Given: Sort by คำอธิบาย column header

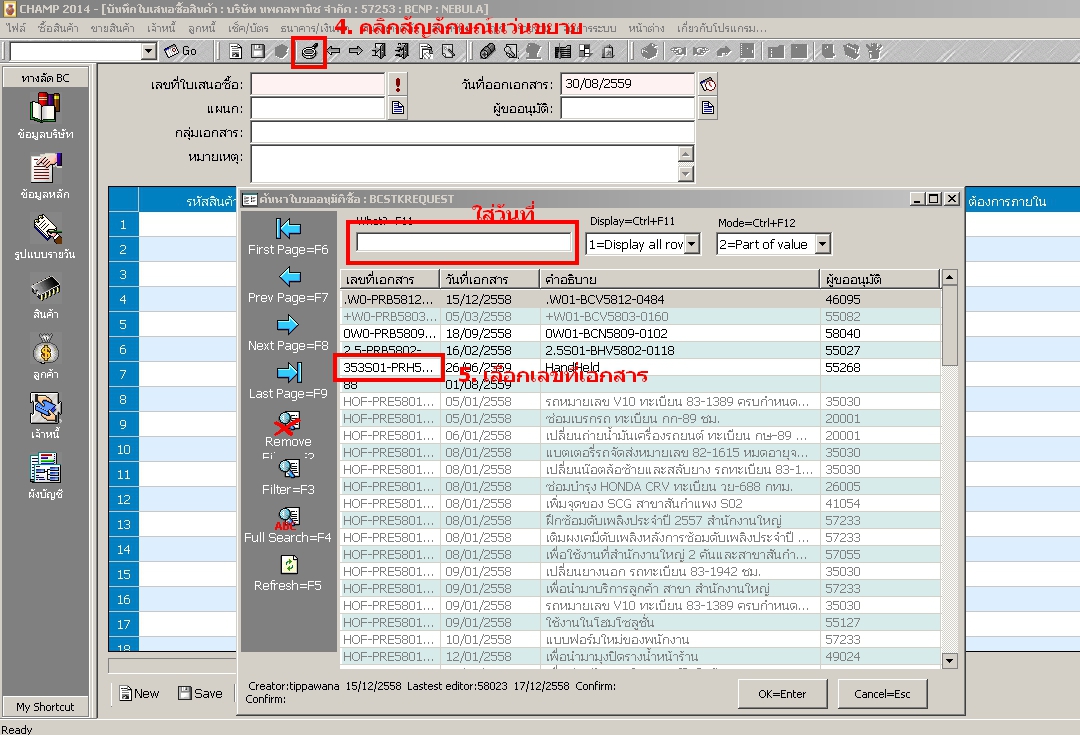Looking at the screenshot, I should 680,279.
